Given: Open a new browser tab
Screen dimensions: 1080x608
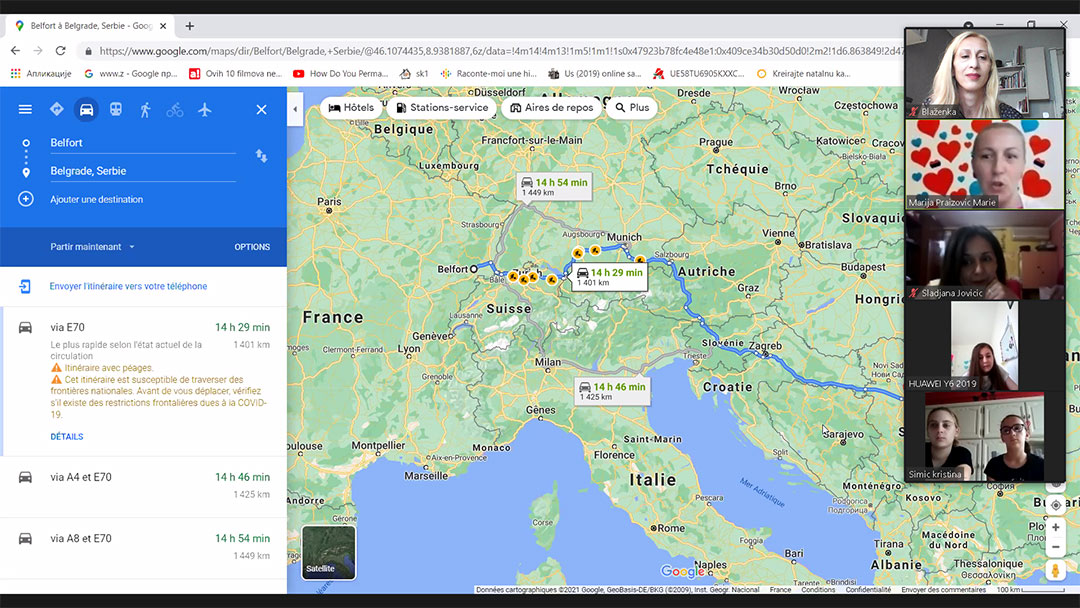Looking at the screenshot, I should pyautogui.click(x=189, y=26).
